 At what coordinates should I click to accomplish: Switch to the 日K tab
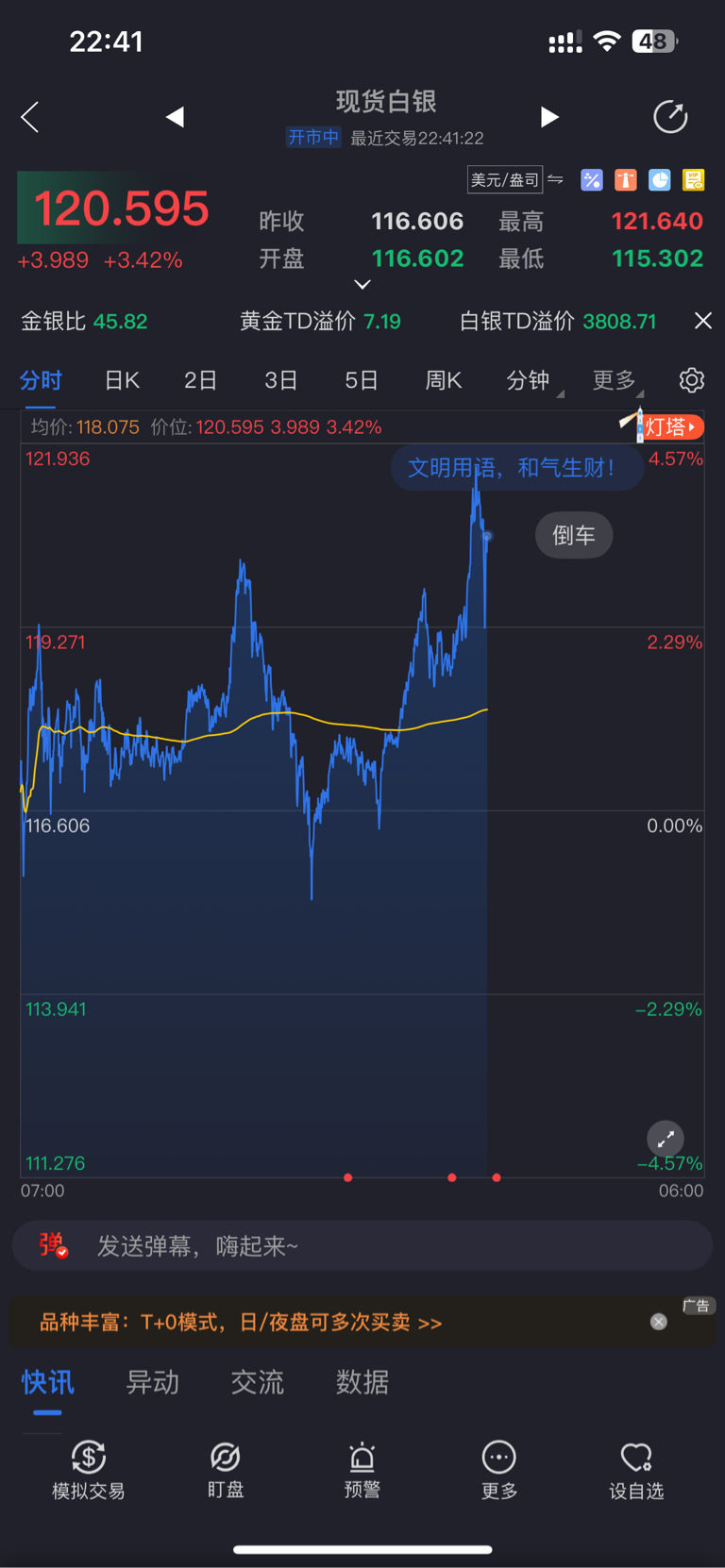click(122, 380)
